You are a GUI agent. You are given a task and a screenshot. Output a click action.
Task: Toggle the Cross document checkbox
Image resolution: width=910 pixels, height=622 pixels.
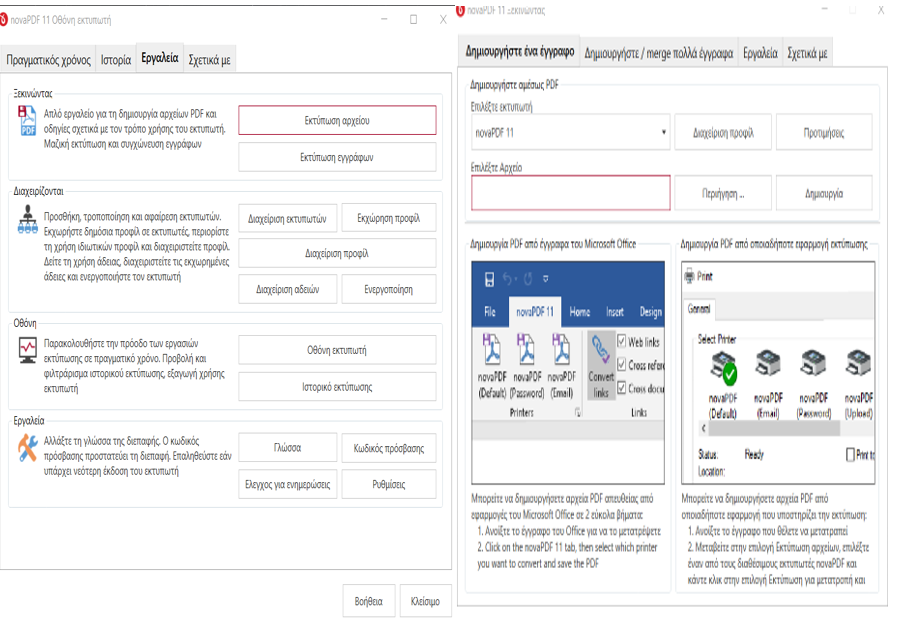[x=622, y=388]
